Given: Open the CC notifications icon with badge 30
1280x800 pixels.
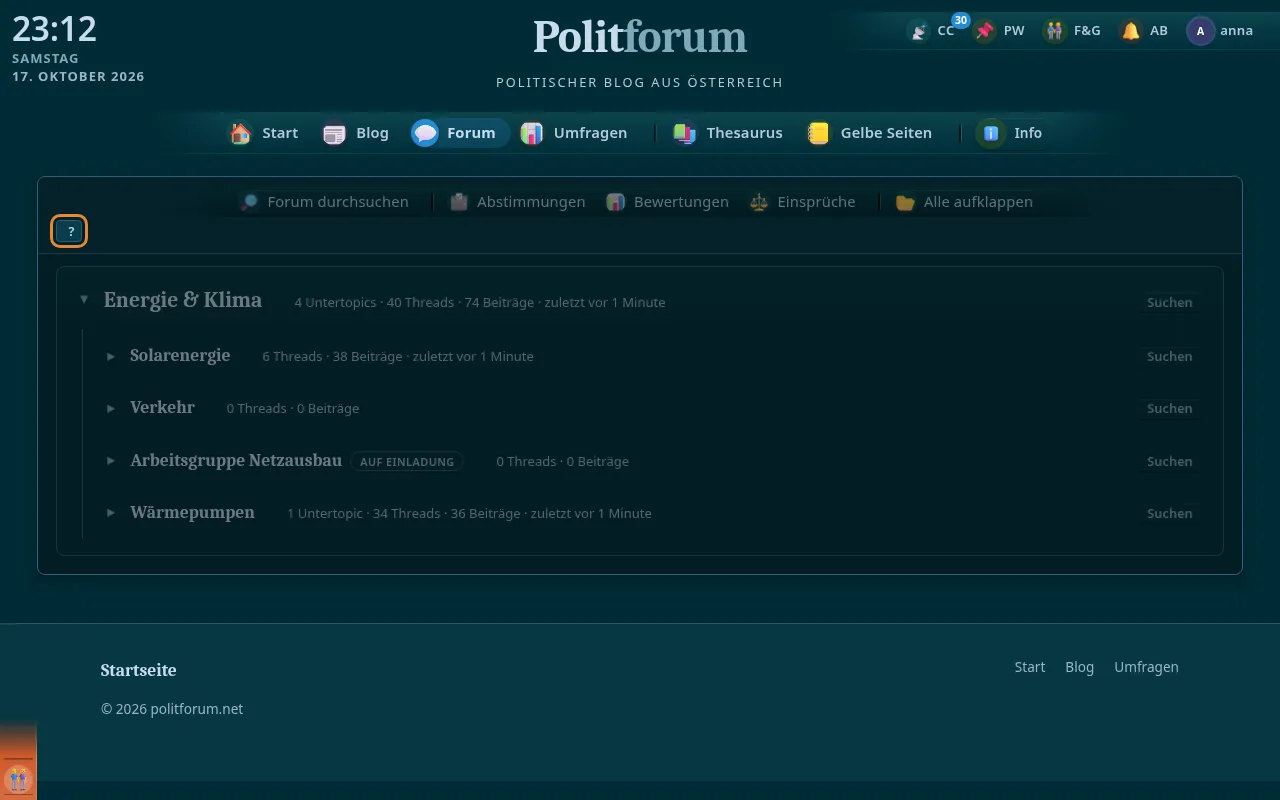Looking at the screenshot, I should coord(918,31).
